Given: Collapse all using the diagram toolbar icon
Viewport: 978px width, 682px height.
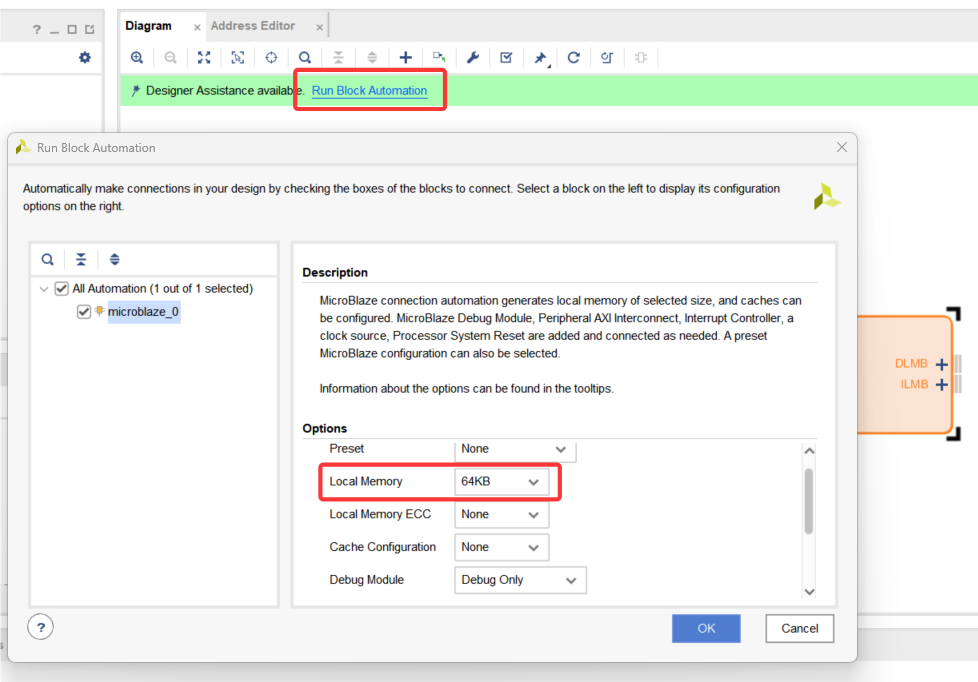Looking at the screenshot, I should click(x=338, y=57).
